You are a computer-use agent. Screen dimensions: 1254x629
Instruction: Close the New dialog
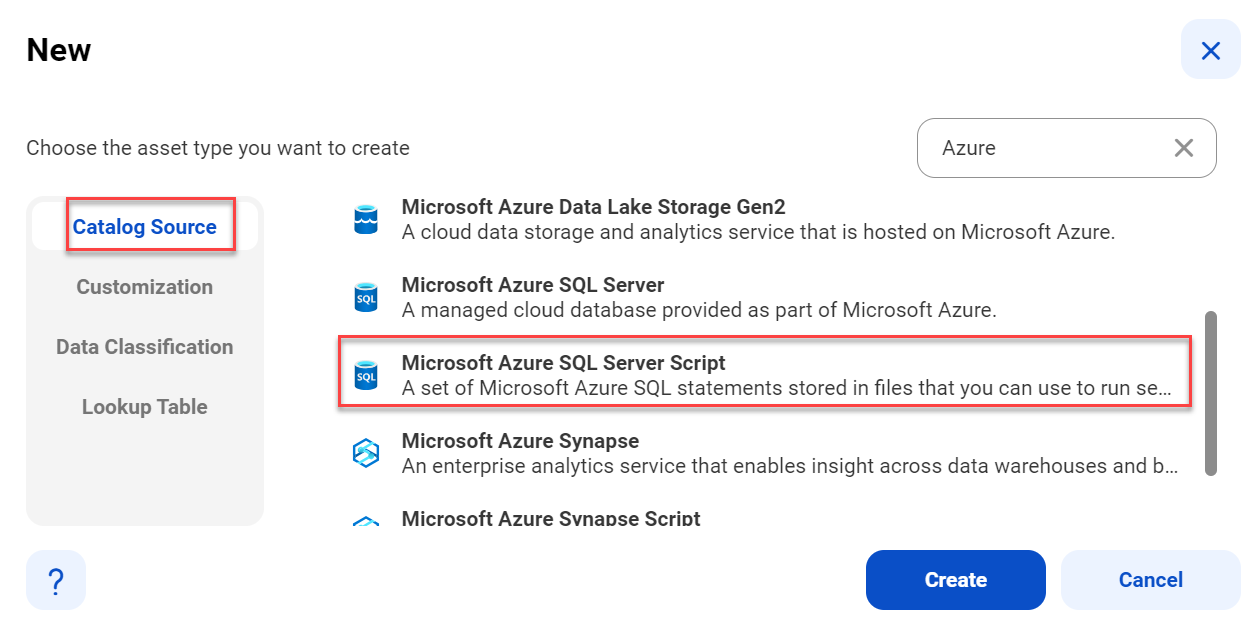pos(1211,50)
